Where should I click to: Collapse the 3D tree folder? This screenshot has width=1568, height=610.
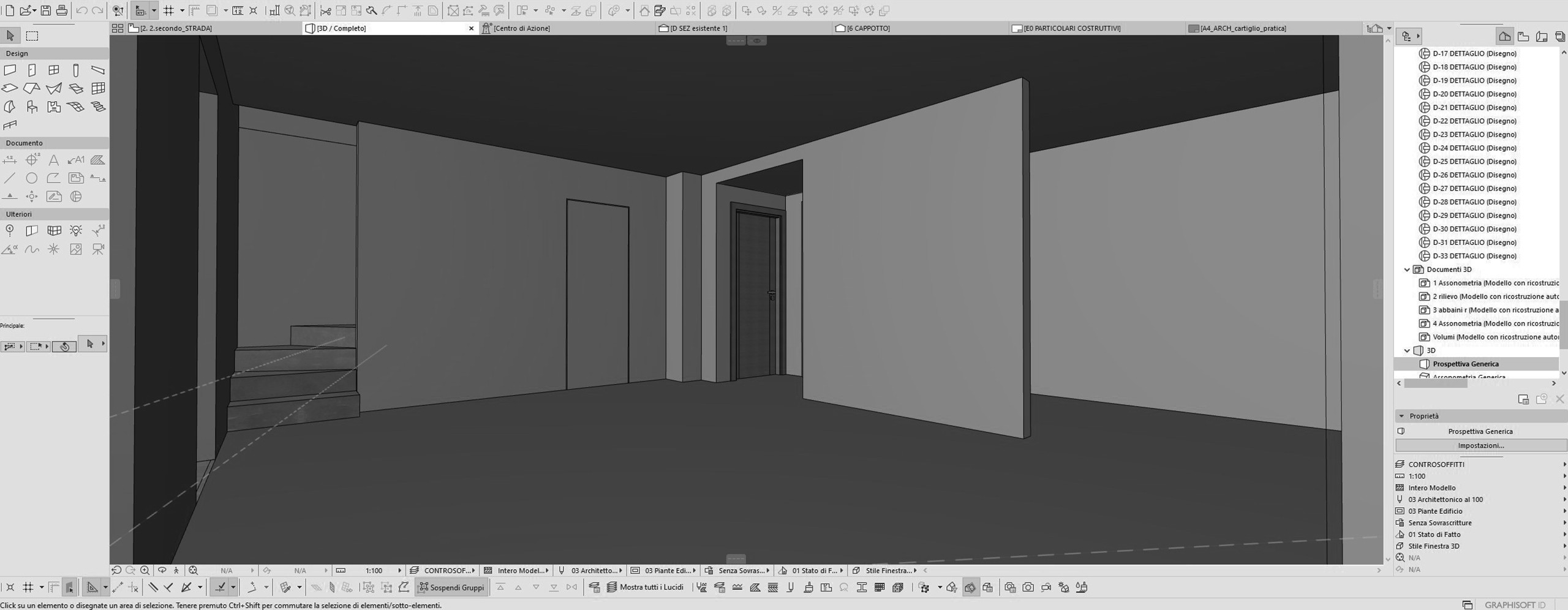[x=1407, y=350]
